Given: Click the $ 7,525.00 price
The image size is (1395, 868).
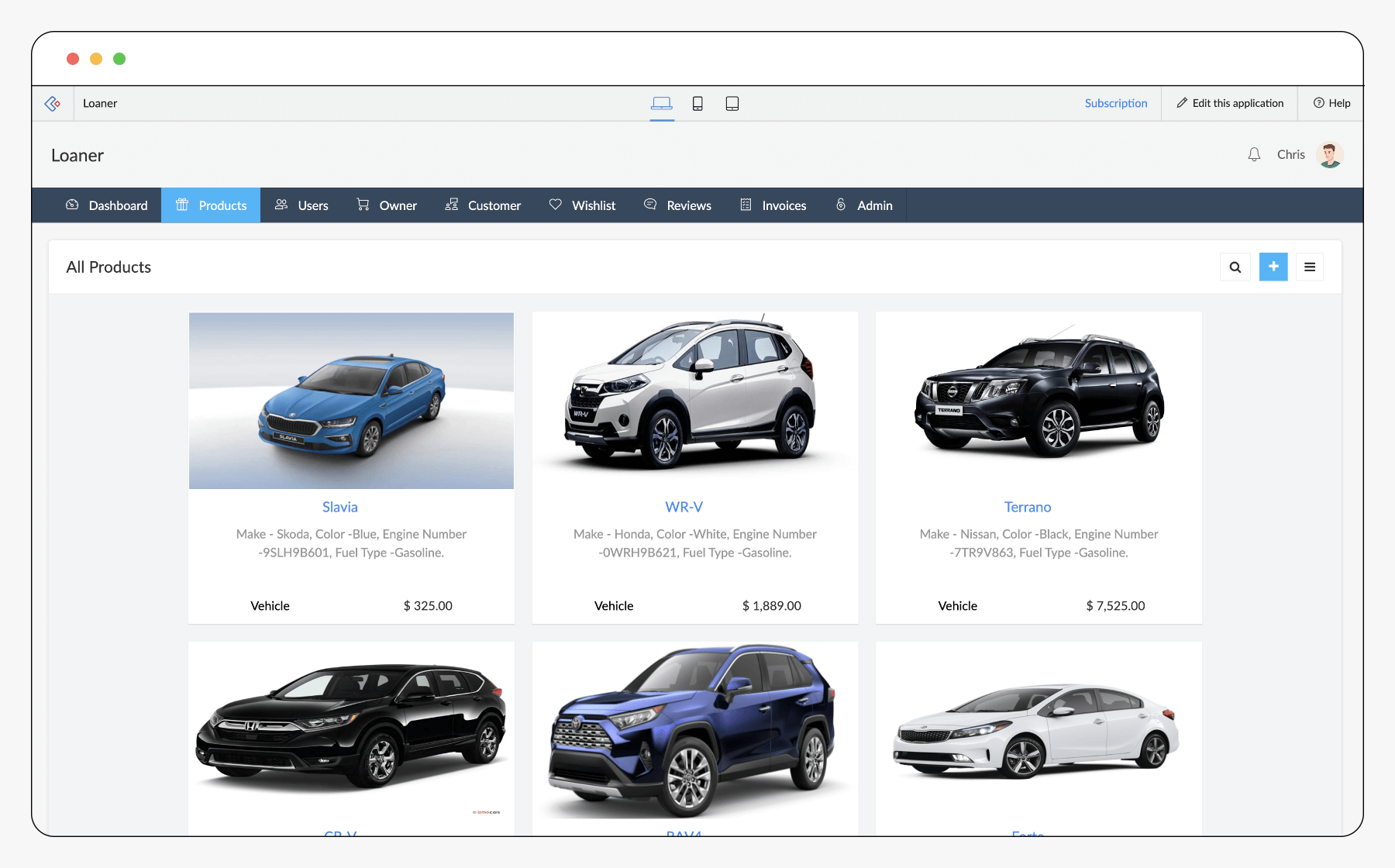Looking at the screenshot, I should 1116,606.
